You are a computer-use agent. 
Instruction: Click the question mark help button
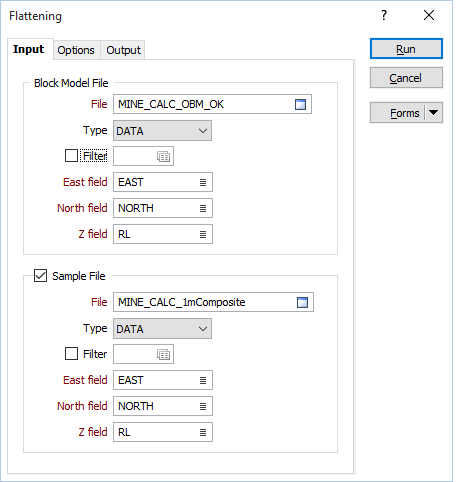(x=384, y=15)
